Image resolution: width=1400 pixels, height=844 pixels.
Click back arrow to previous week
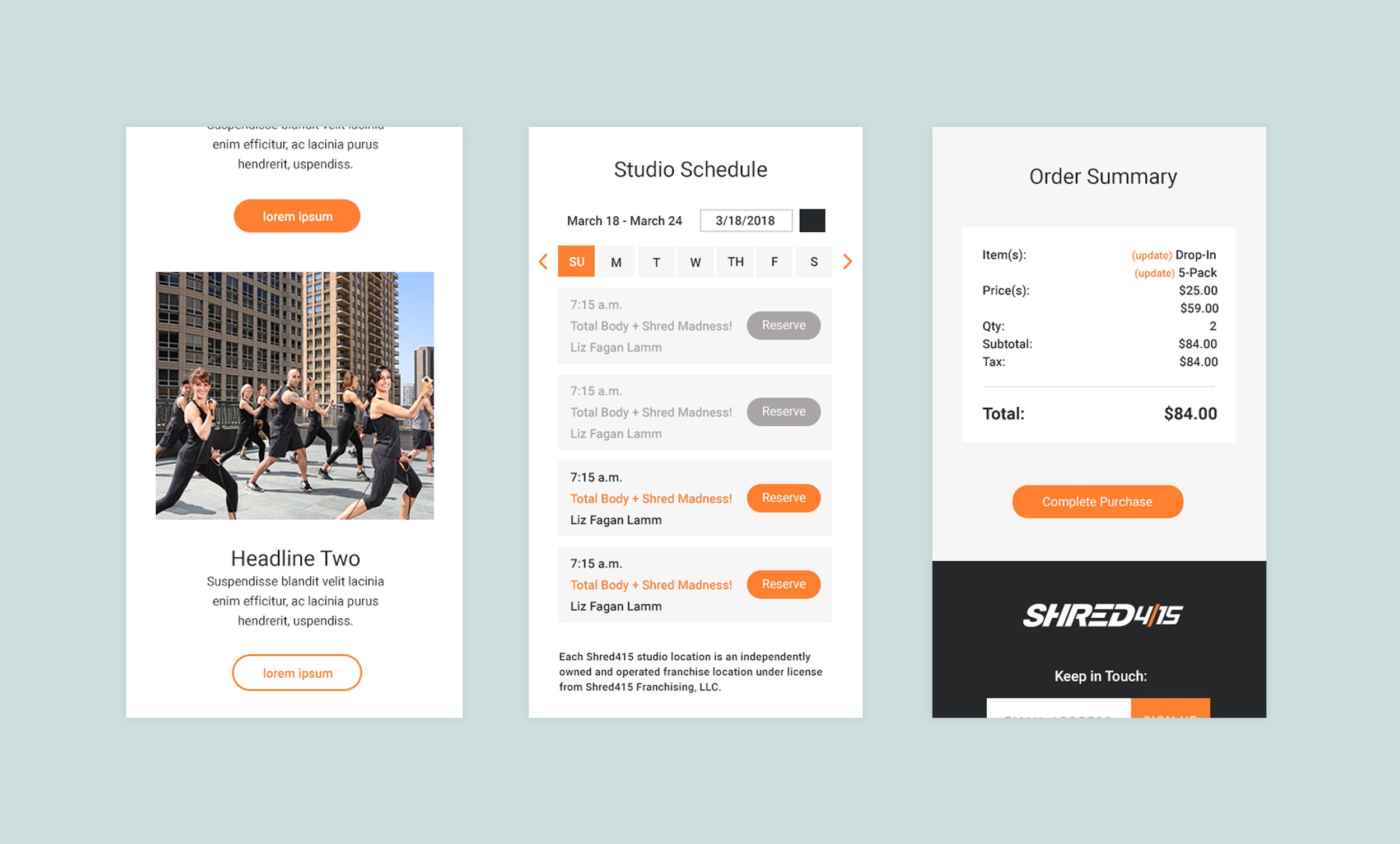point(542,262)
